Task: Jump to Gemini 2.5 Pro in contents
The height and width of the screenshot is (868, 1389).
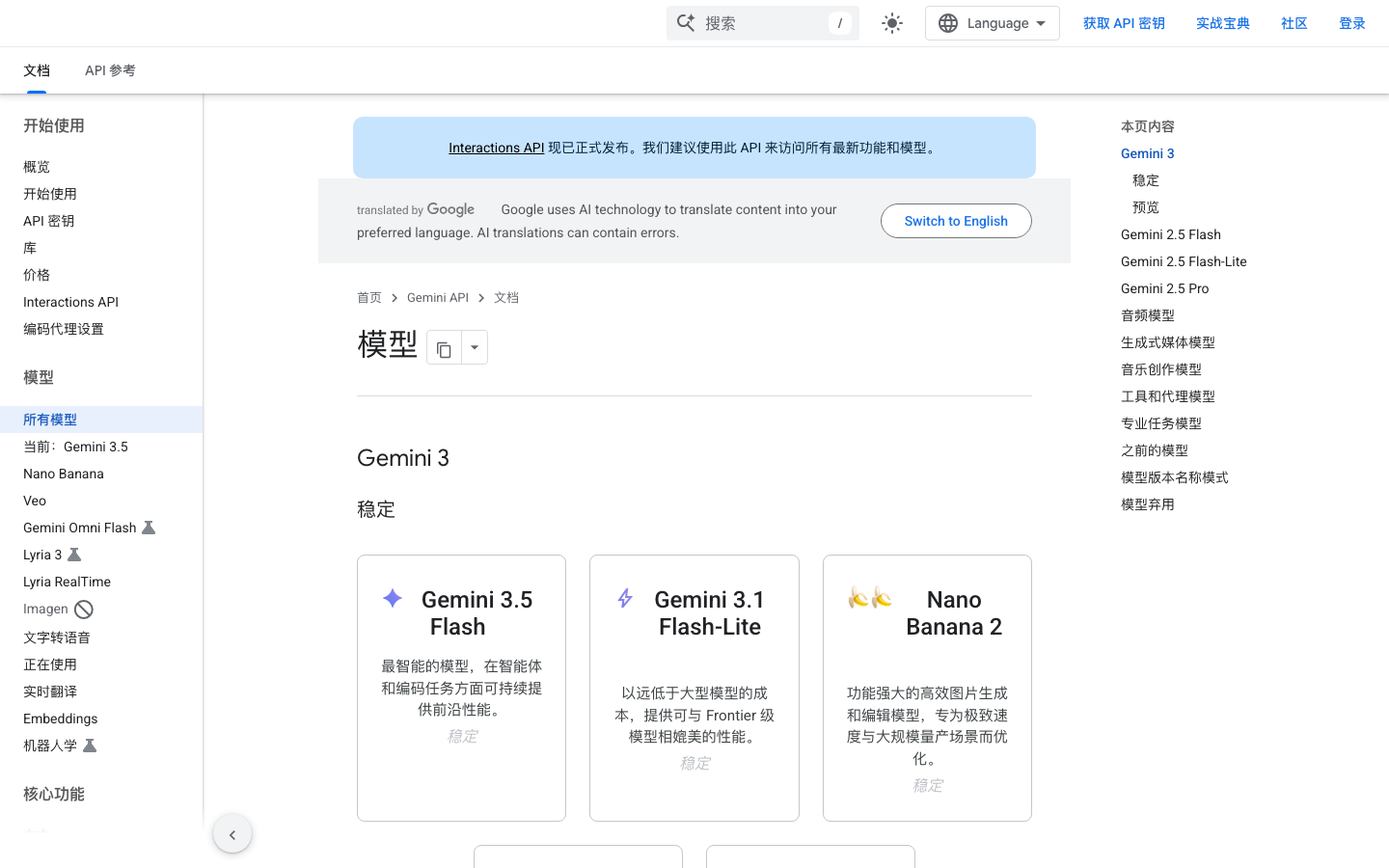Action: click(x=1164, y=288)
